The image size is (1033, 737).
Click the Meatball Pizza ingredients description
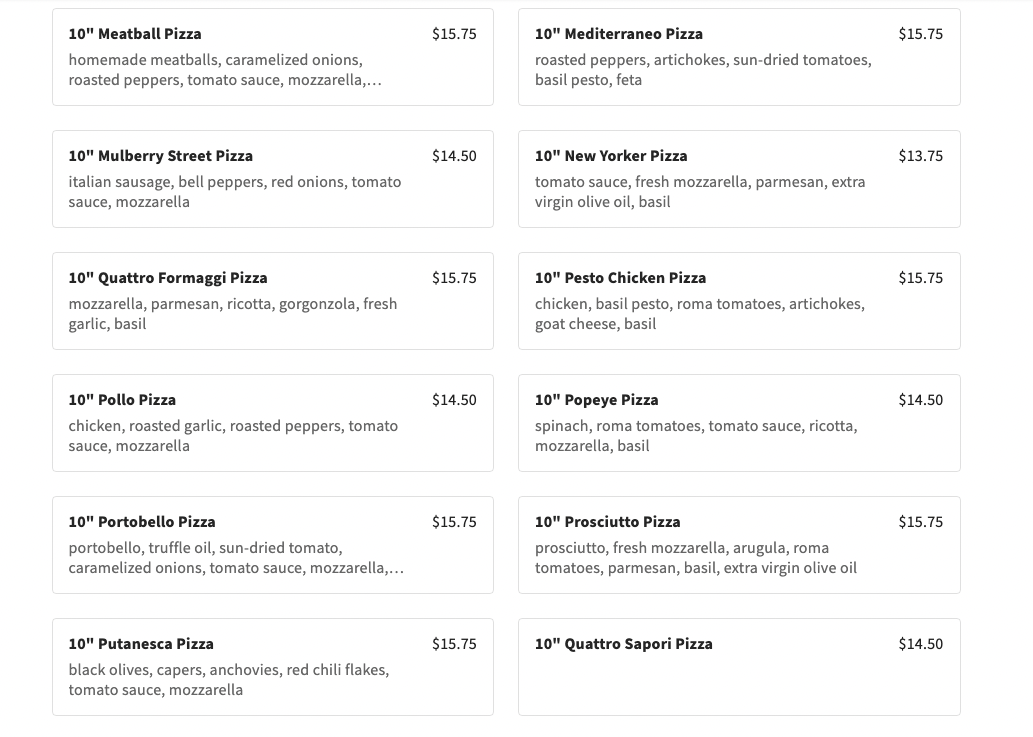point(225,70)
